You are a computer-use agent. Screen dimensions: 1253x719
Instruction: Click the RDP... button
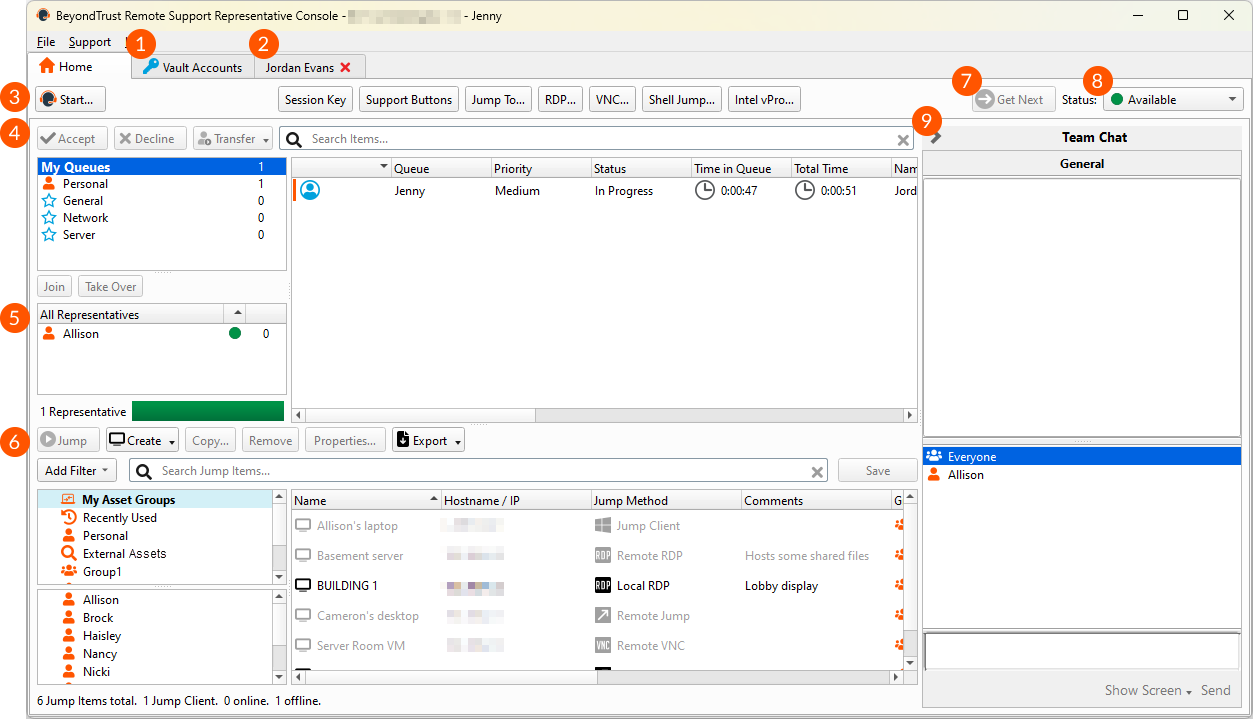(x=560, y=99)
